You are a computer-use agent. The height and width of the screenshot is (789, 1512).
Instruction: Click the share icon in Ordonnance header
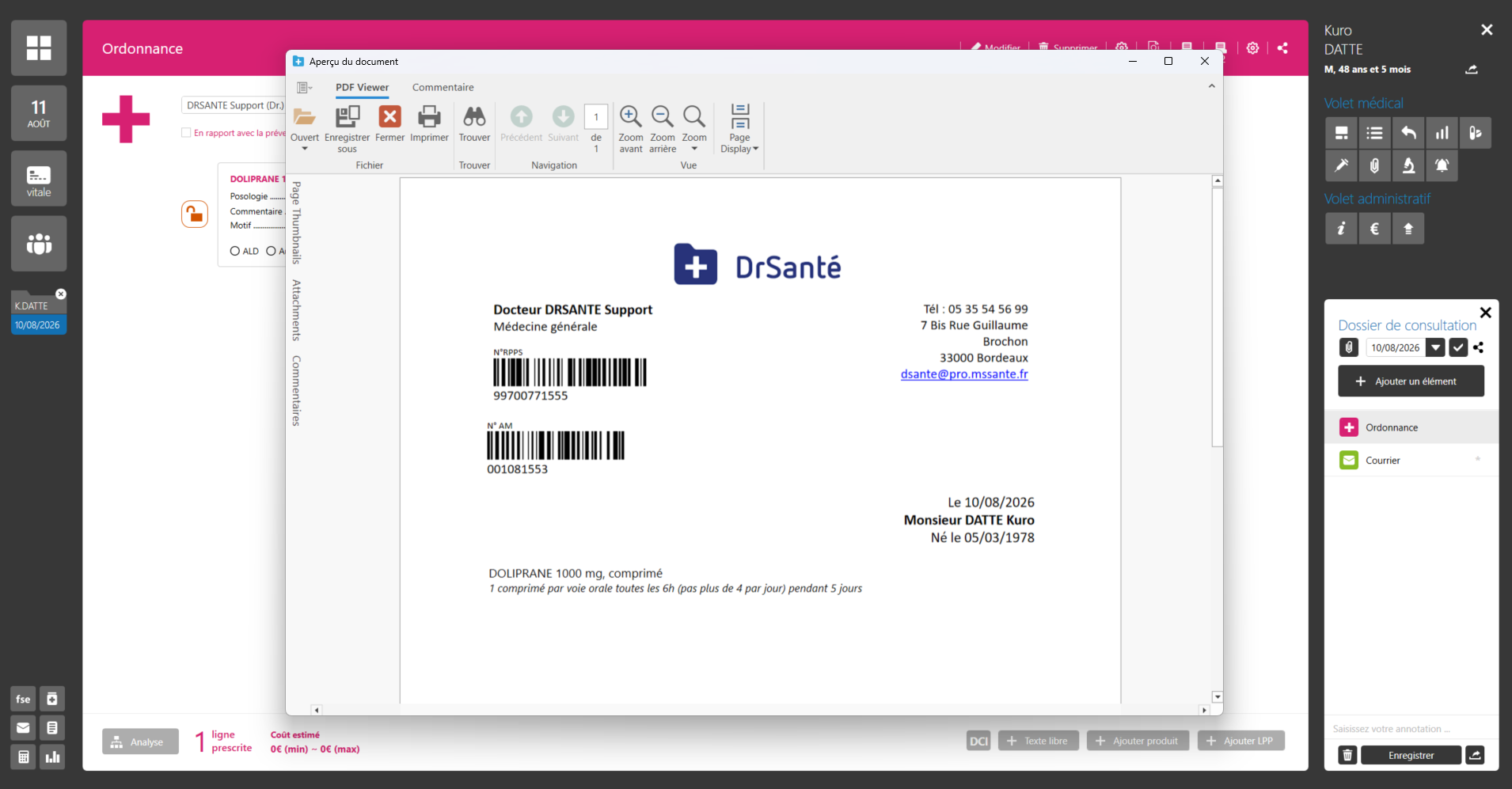point(1282,48)
